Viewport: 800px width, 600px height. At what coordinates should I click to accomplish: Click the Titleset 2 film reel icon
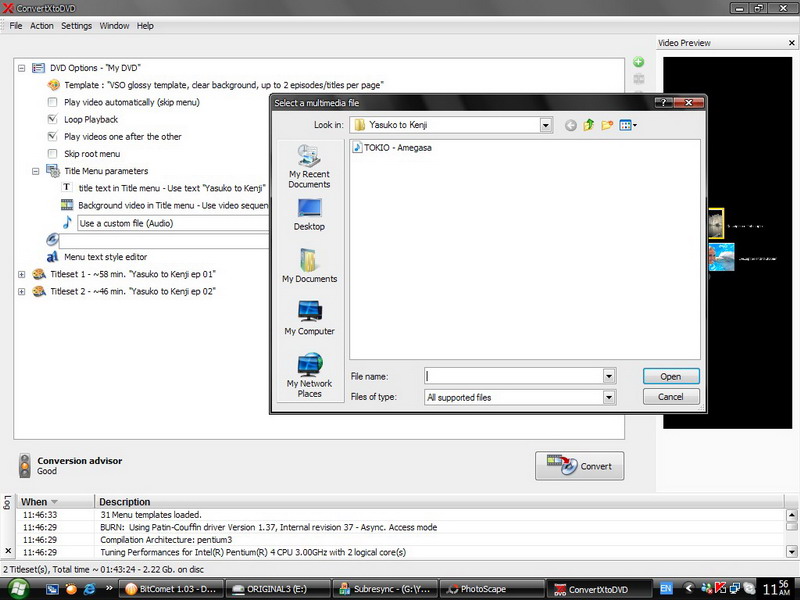click(39, 291)
